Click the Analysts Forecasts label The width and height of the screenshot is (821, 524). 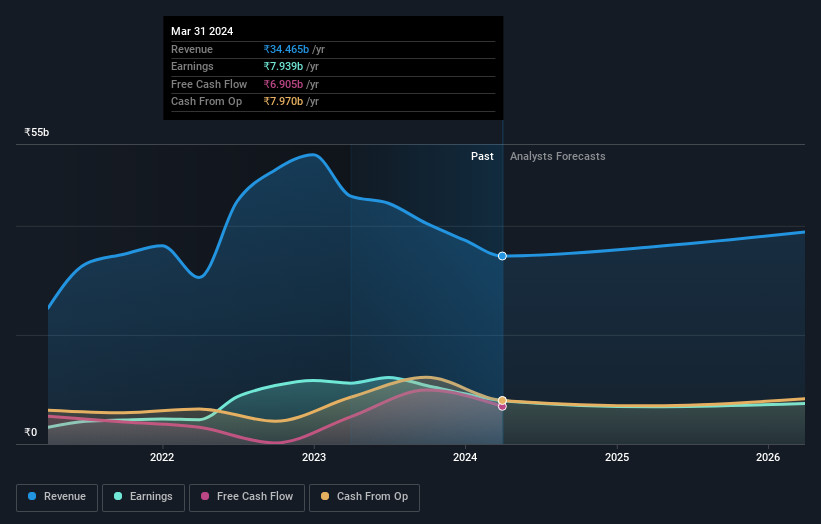pyautogui.click(x=558, y=156)
